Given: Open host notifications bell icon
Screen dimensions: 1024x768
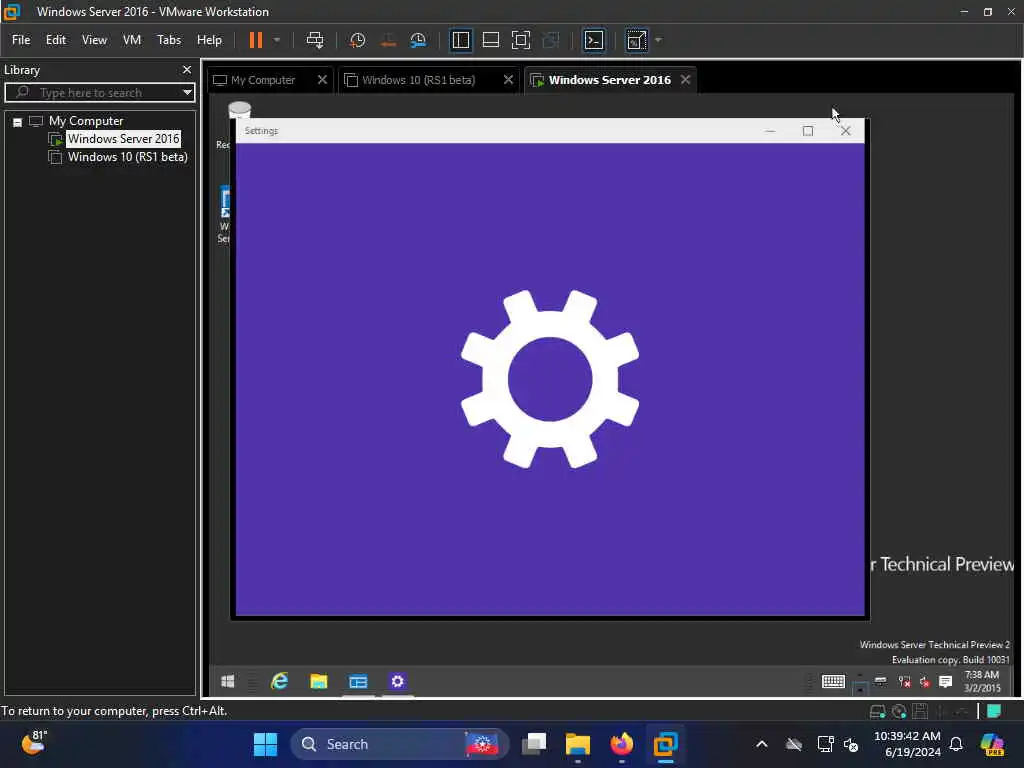Looking at the screenshot, I should point(956,744).
